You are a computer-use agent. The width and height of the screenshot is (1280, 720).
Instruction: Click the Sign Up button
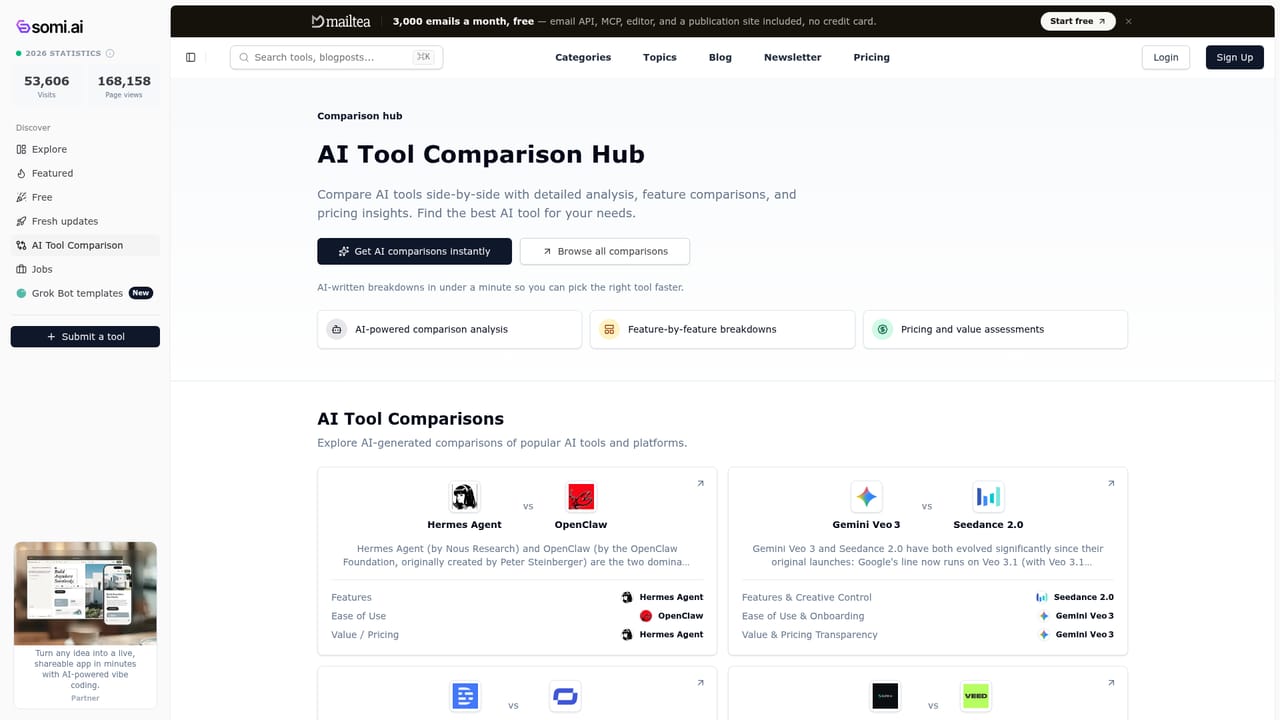tap(1235, 57)
